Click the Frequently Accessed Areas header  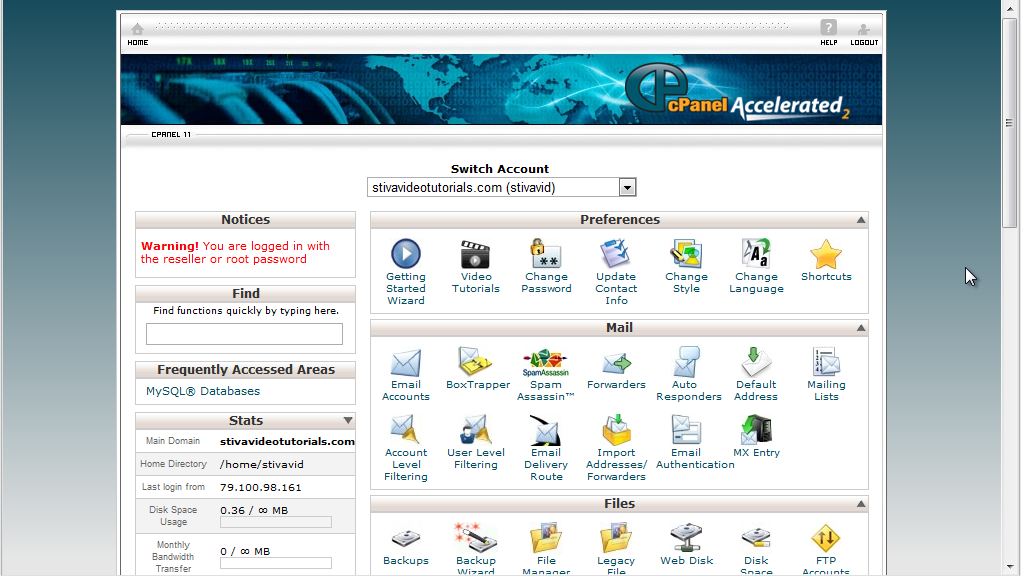tap(246, 370)
